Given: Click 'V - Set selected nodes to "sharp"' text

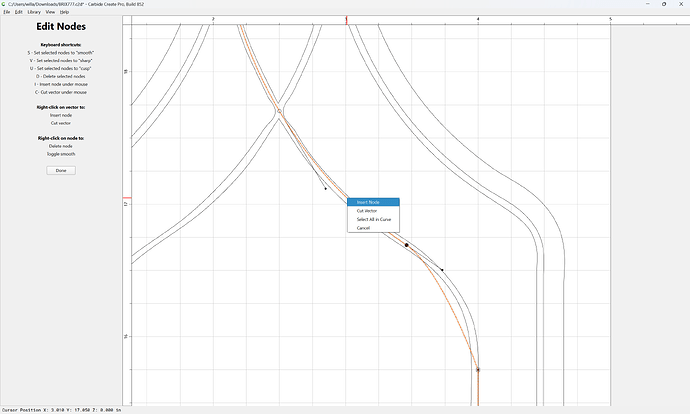Looking at the screenshot, I should click(61, 61).
